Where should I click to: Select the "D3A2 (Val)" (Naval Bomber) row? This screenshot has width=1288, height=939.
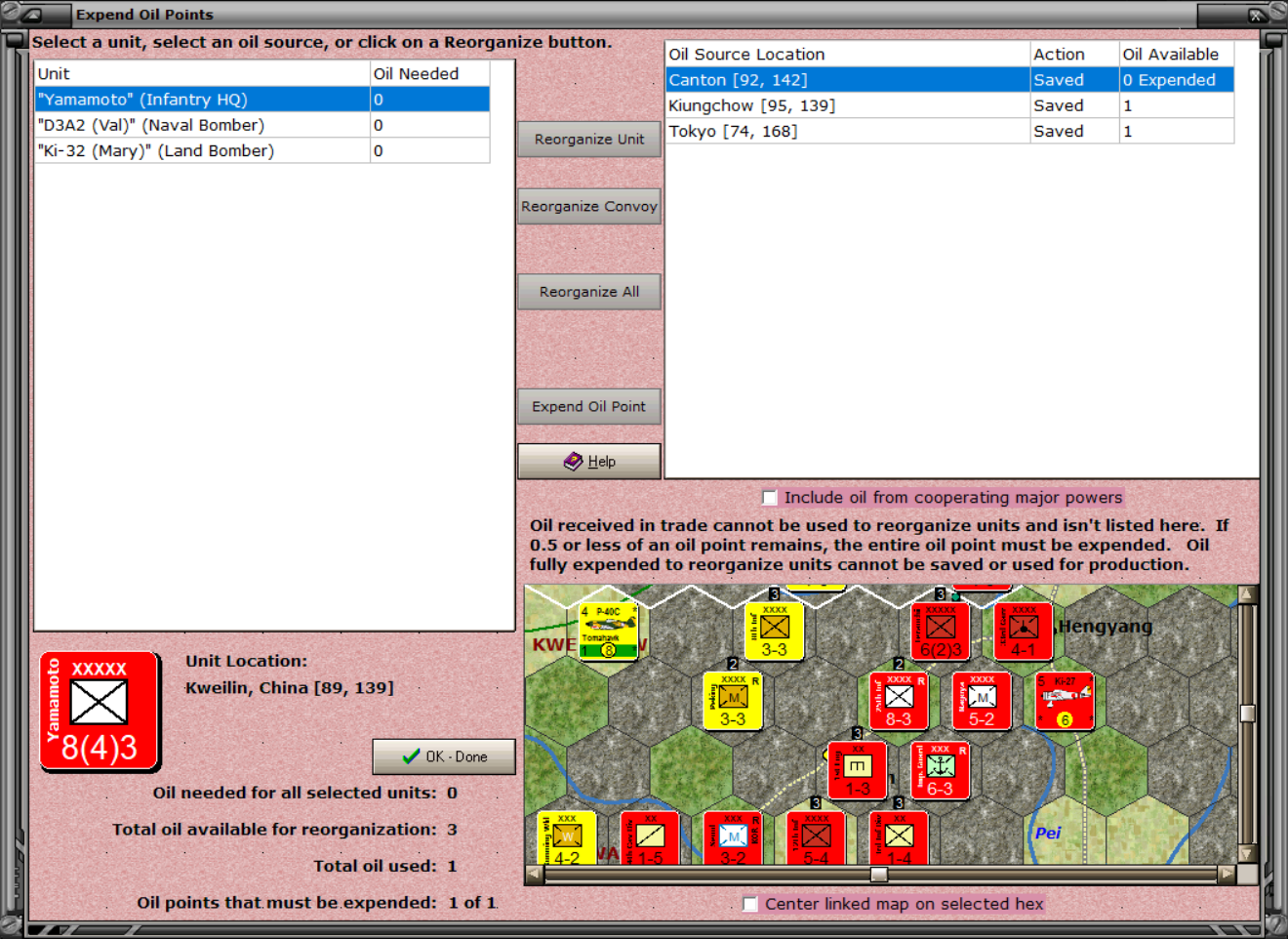point(262,125)
